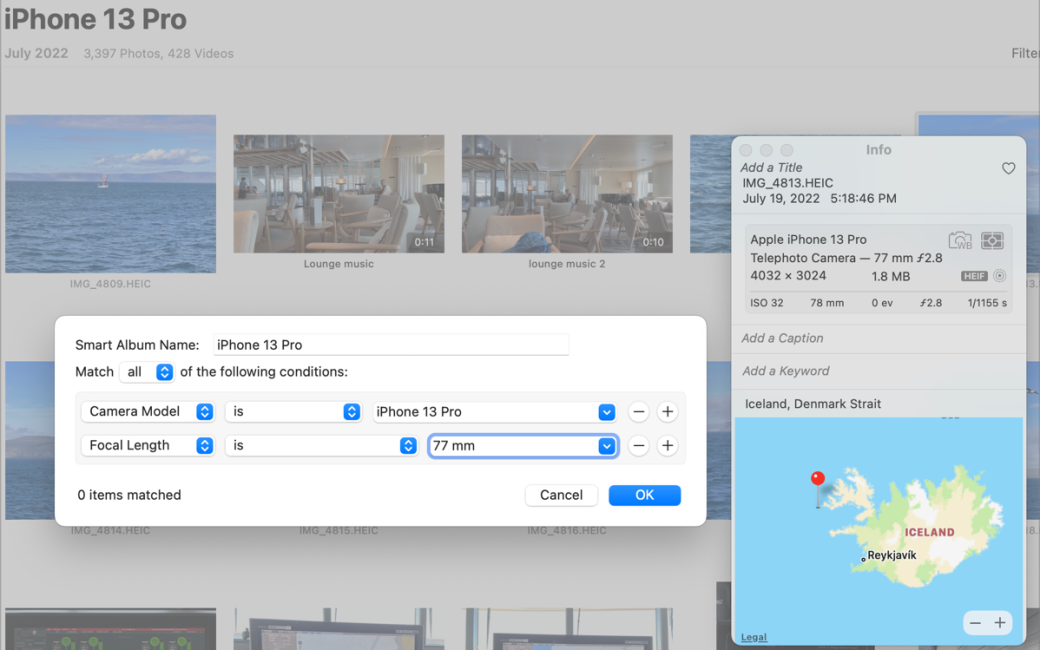Add condition after the Focal Length row
Image resolution: width=1040 pixels, height=650 pixels.
(x=667, y=446)
